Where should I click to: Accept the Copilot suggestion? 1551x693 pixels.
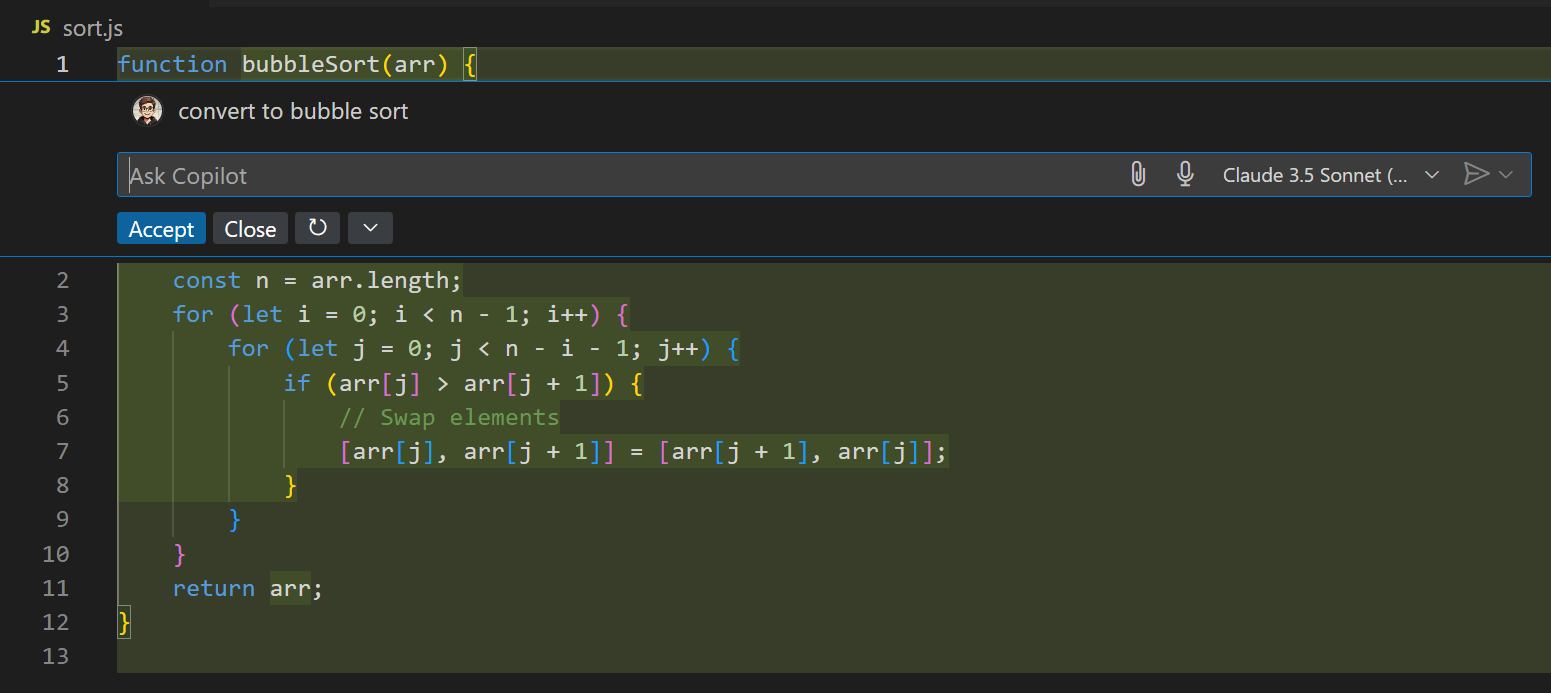(x=161, y=229)
